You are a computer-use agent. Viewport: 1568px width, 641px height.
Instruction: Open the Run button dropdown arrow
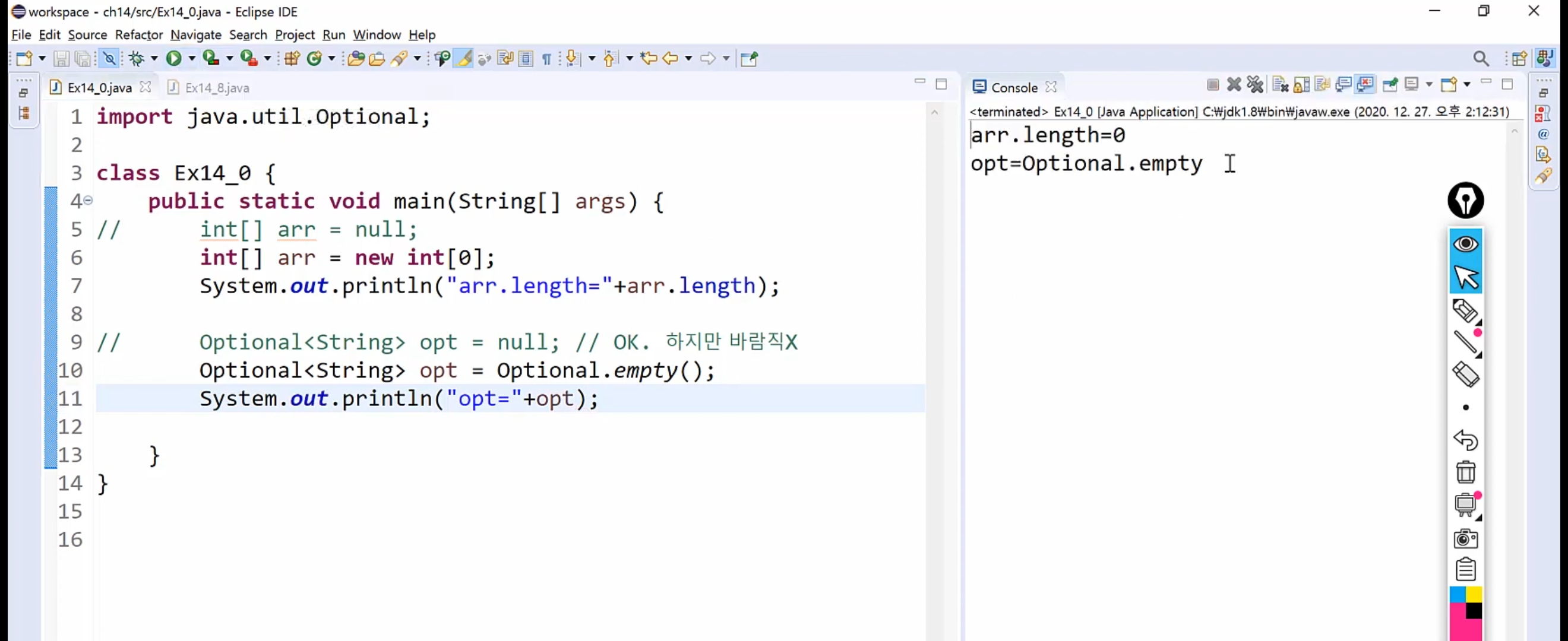click(192, 58)
